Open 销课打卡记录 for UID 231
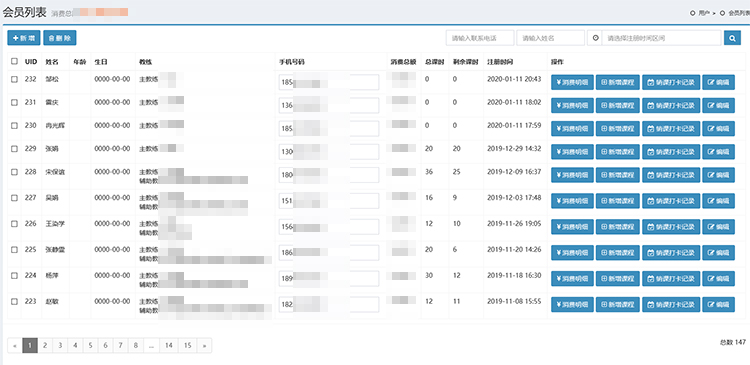Viewport: 750px width, 365px height. [671, 105]
